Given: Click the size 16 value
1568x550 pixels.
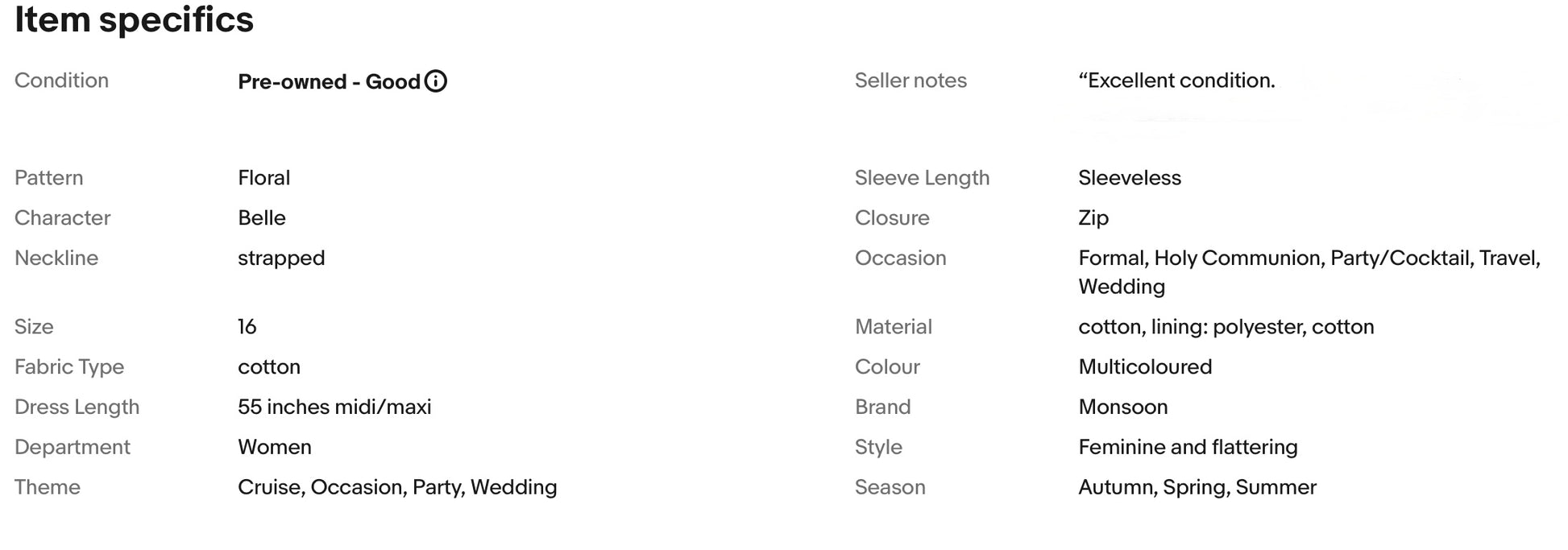Looking at the screenshot, I should point(247,327).
